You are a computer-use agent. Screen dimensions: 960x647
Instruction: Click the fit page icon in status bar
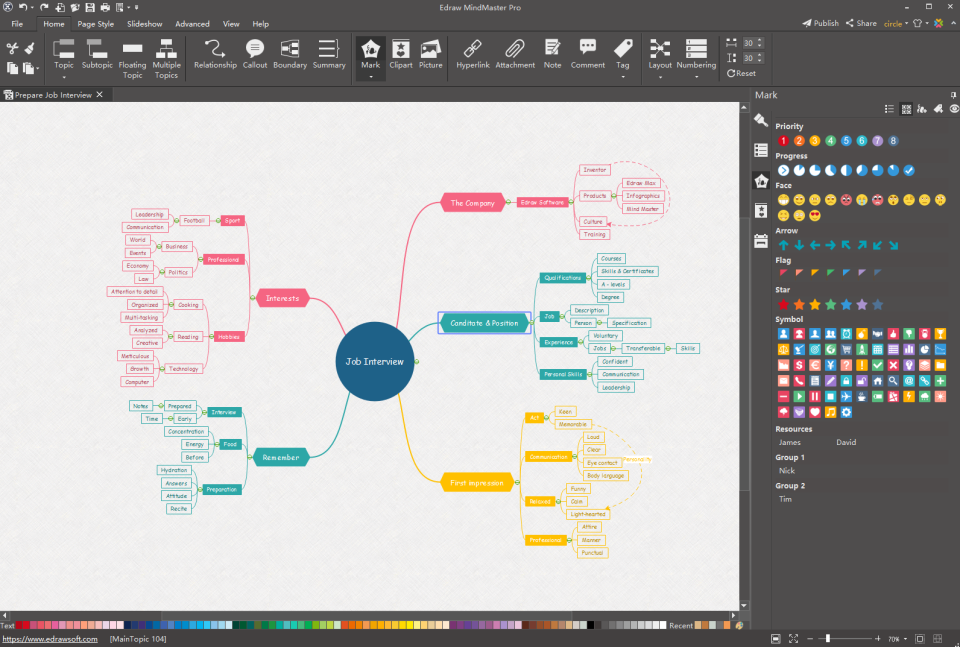coord(776,638)
